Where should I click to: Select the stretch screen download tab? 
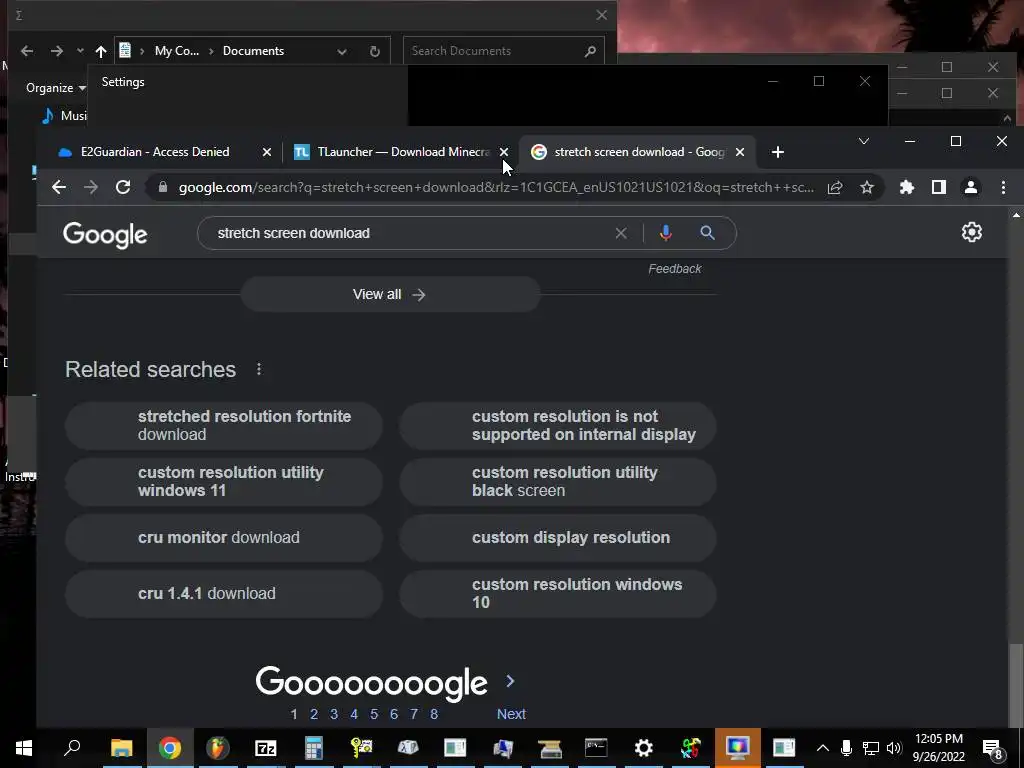click(639, 152)
